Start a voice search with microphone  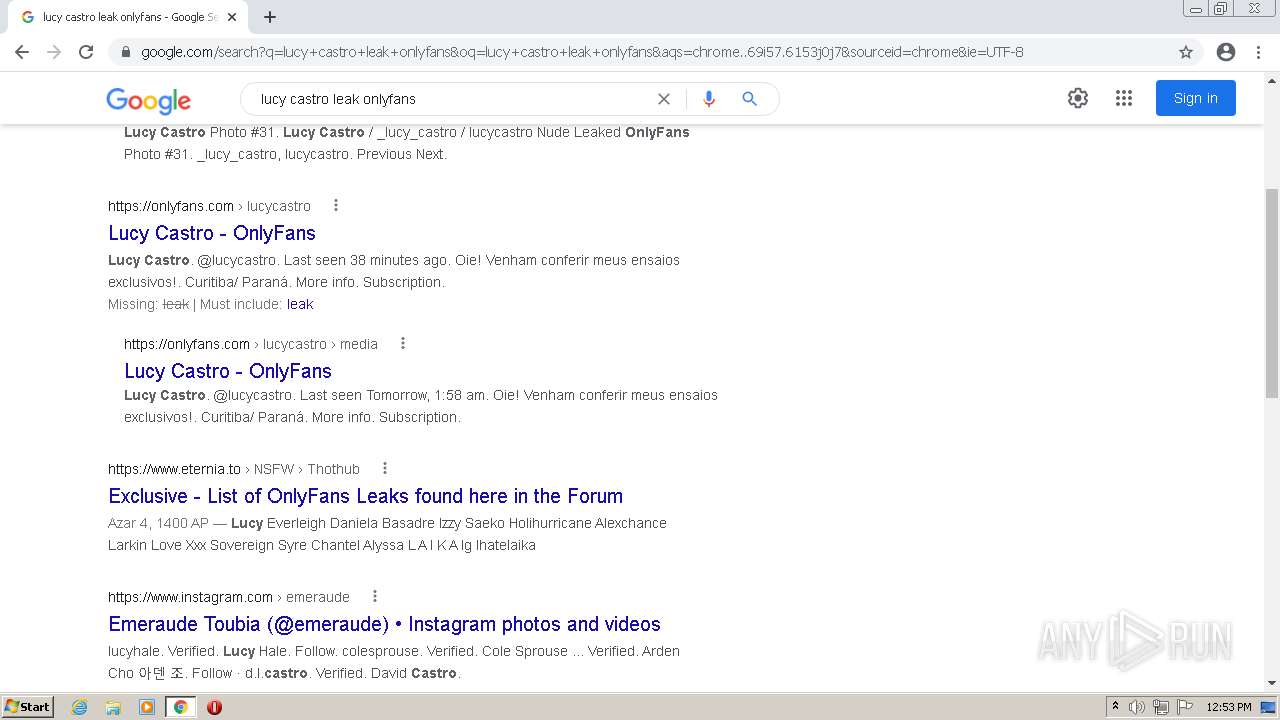(709, 99)
